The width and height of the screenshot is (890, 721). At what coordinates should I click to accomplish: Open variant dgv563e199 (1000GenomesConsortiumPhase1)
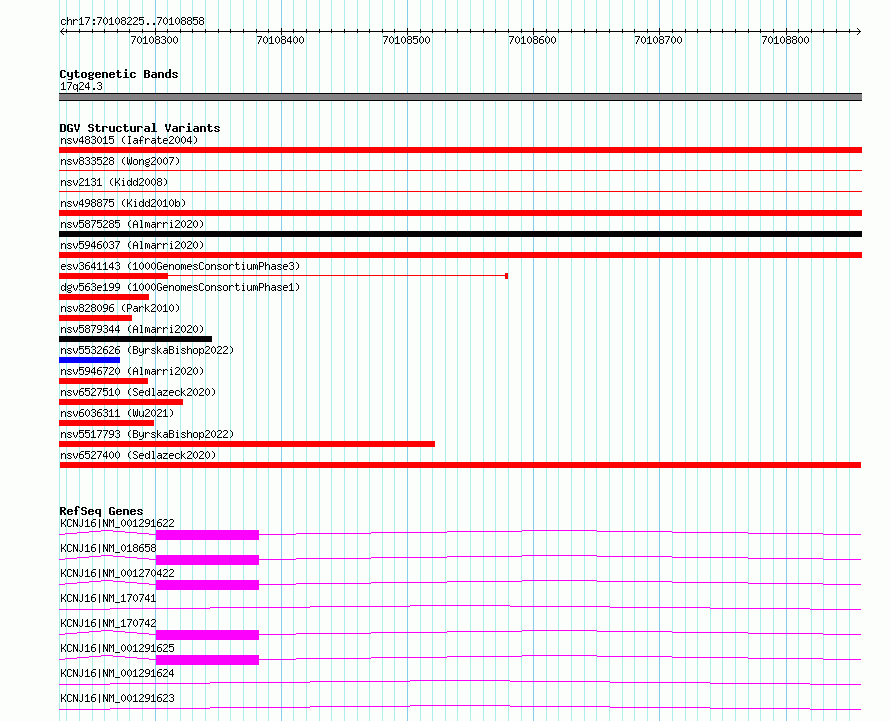coord(180,287)
